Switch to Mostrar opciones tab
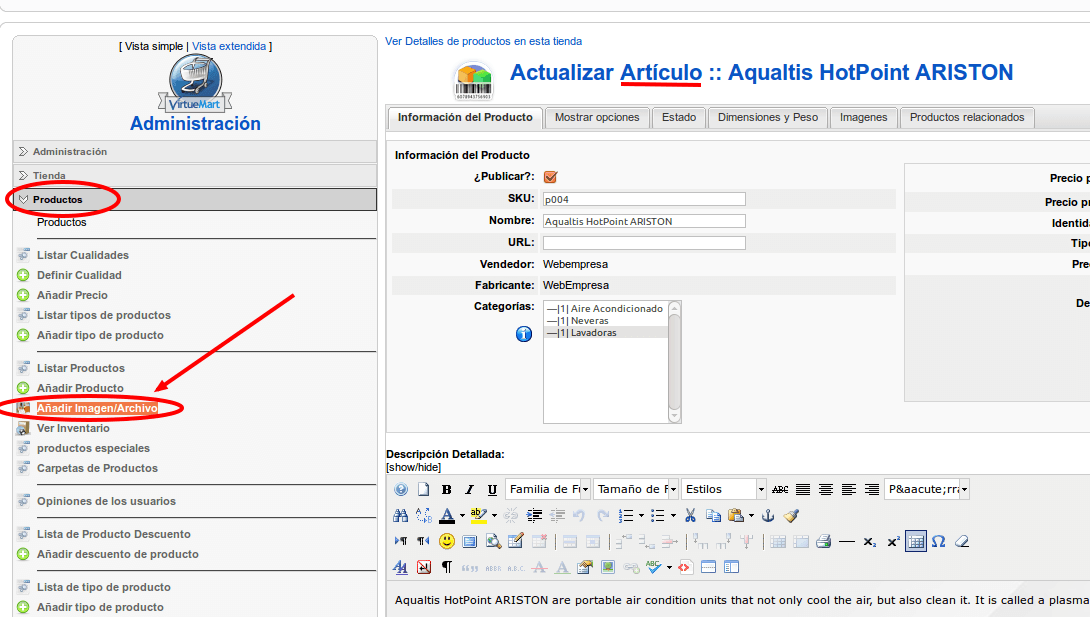 click(597, 117)
